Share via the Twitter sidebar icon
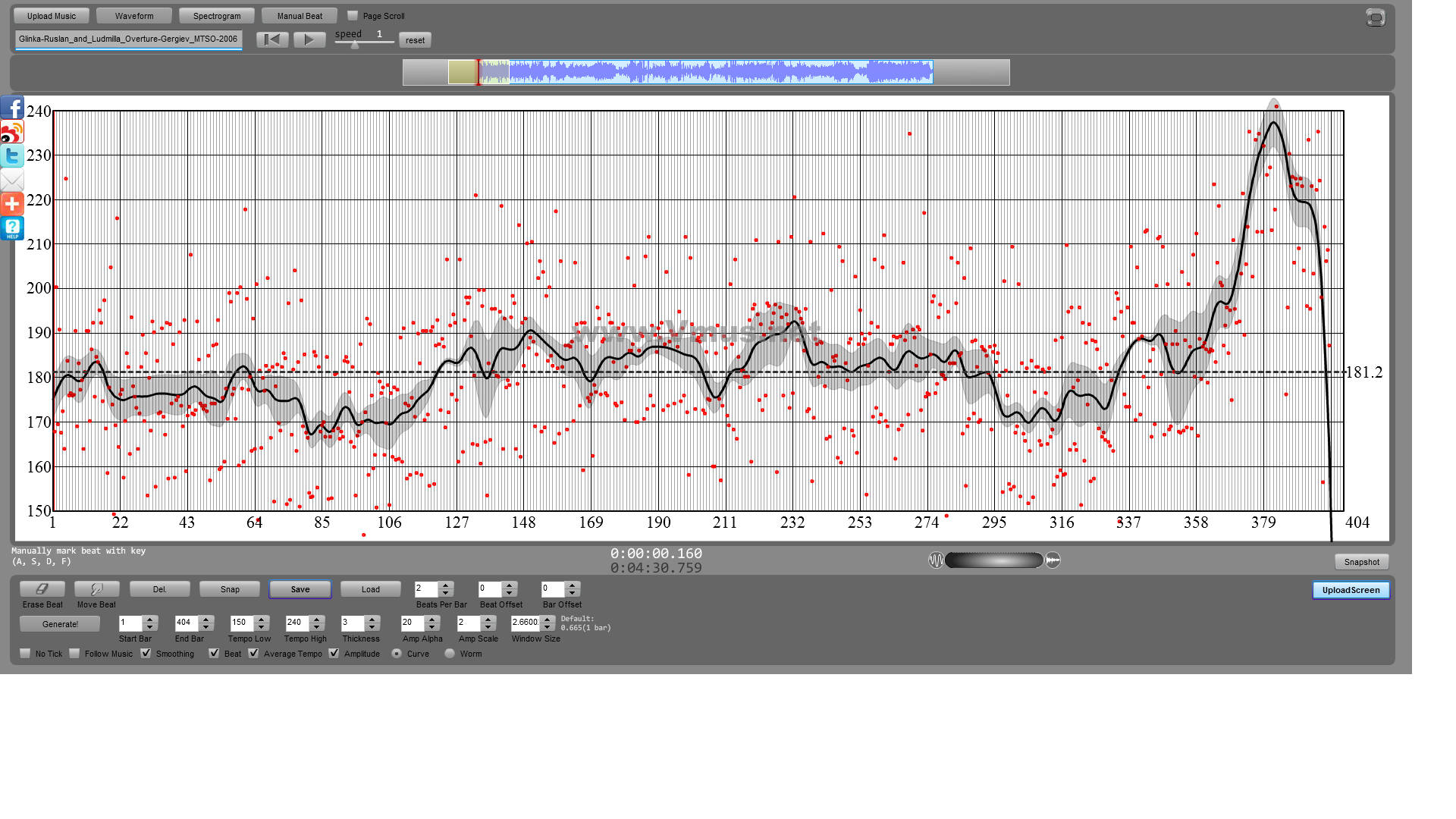Image resolution: width=1456 pixels, height=819 pixels. (12, 156)
